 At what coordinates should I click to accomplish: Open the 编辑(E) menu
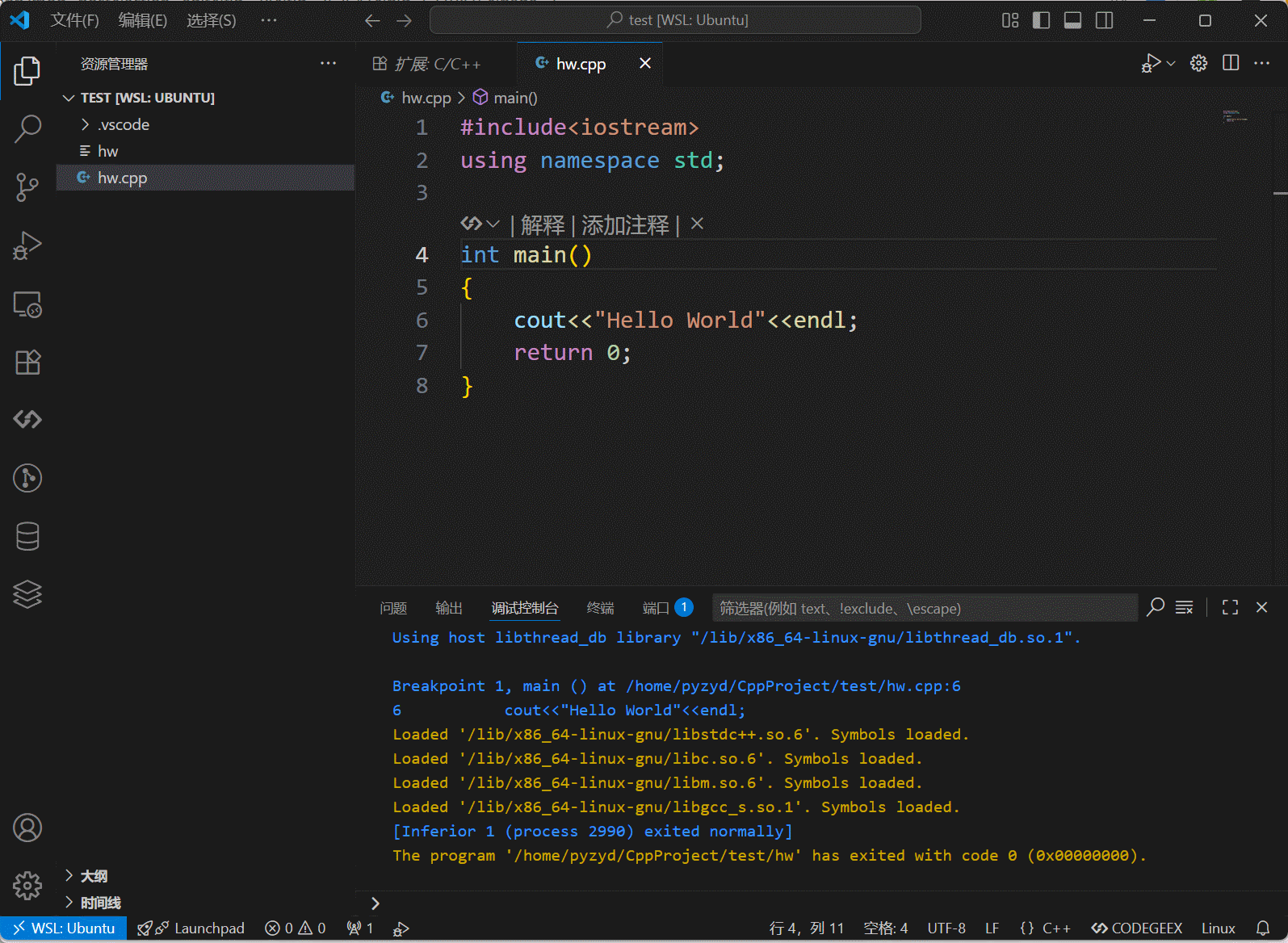click(x=143, y=20)
